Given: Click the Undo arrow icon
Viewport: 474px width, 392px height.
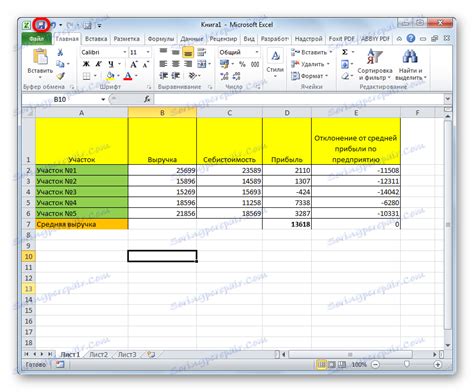Looking at the screenshot, I should 53,25.
